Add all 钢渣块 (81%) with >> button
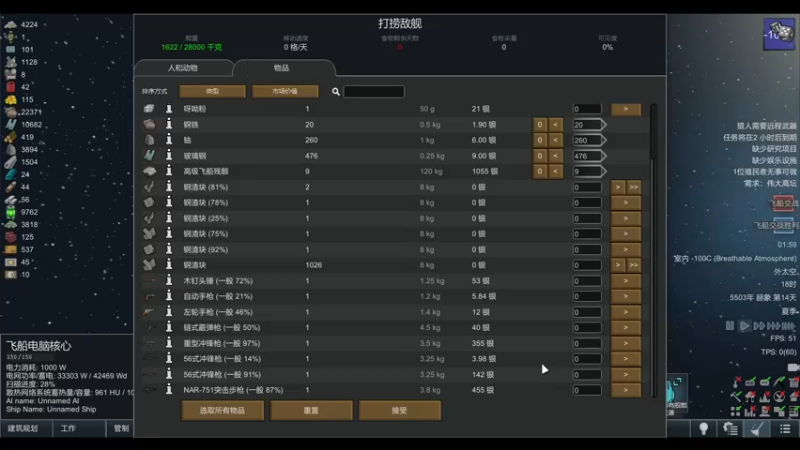The width and height of the screenshot is (800, 450). click(x=634, y=187)
